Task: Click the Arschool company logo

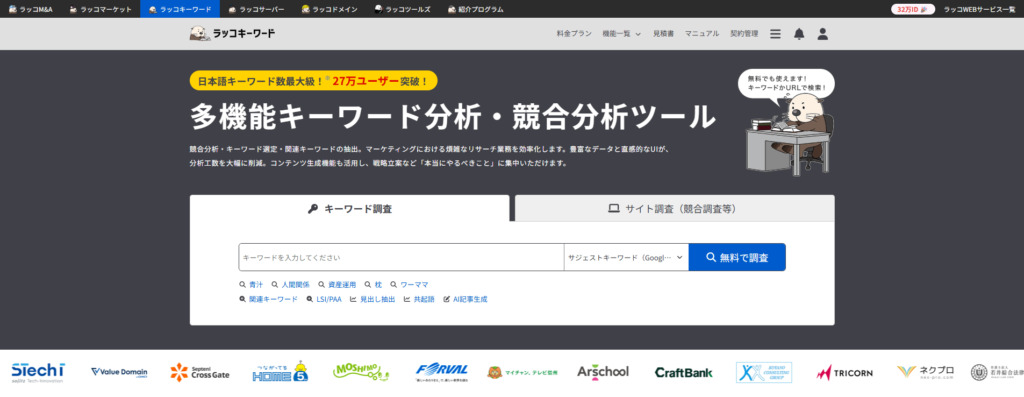Action: coord(603,372)
